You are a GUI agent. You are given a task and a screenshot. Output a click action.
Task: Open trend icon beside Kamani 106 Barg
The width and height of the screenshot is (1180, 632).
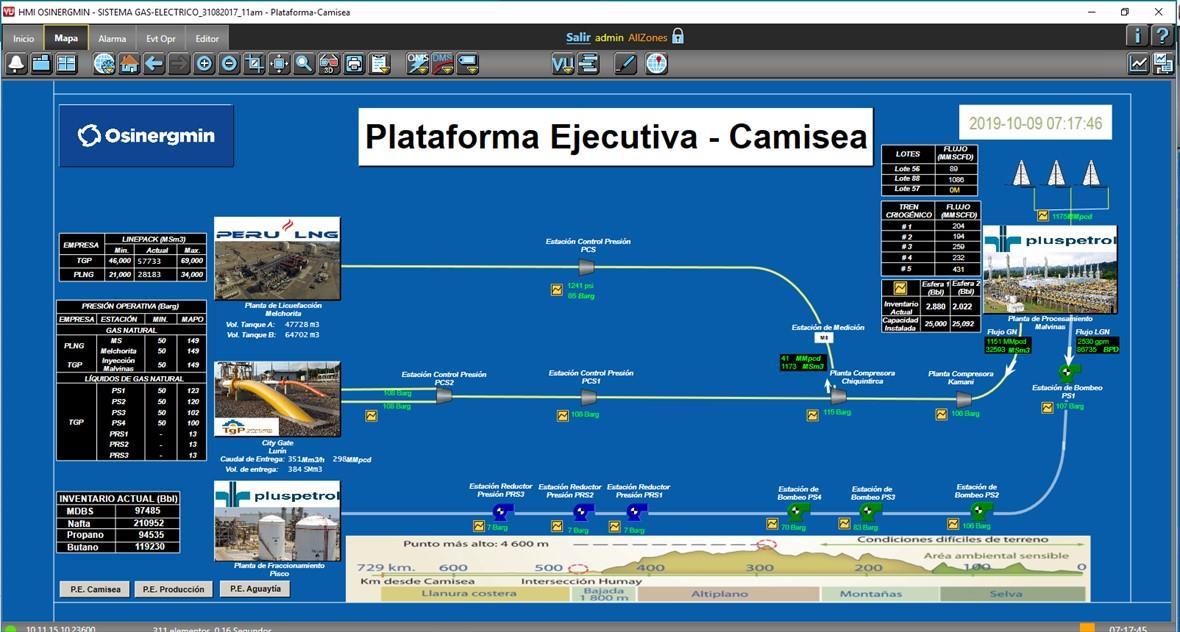click(941, 415)
